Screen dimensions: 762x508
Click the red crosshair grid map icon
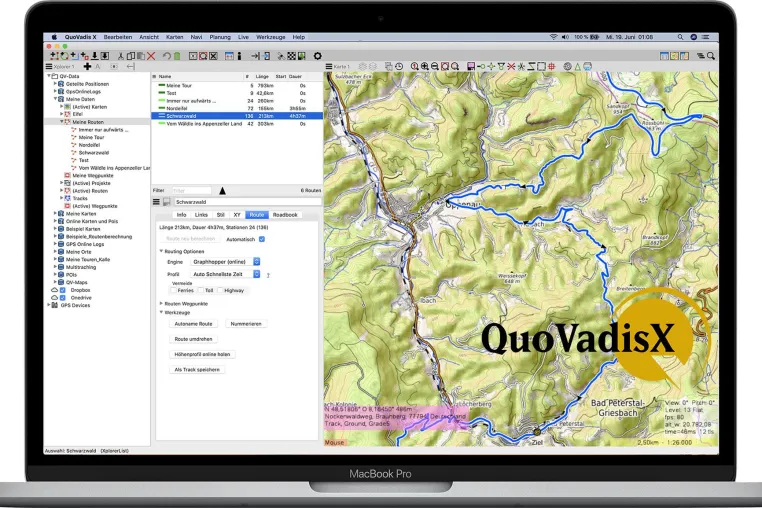(x=552, y=67)
